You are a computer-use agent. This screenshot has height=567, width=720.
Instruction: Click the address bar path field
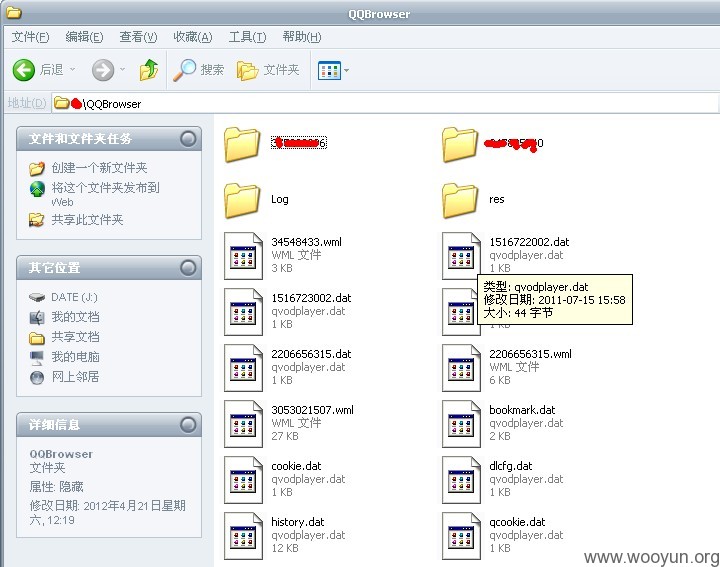[385, 103]
